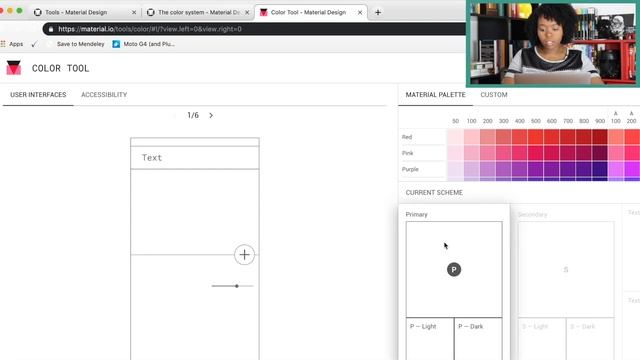
Task: Pick Purple A100 color swatch
Action: 616,169
